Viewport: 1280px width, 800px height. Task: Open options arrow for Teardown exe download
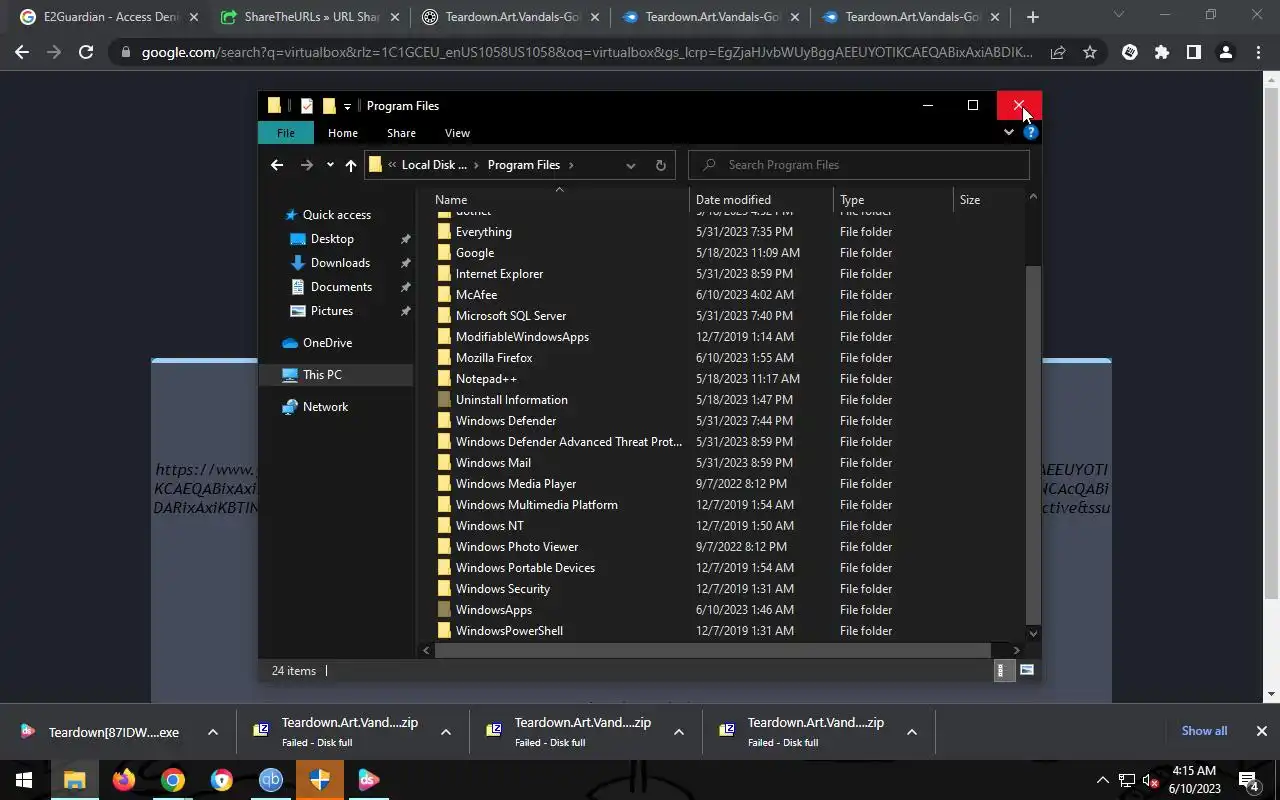pos(213,732)
